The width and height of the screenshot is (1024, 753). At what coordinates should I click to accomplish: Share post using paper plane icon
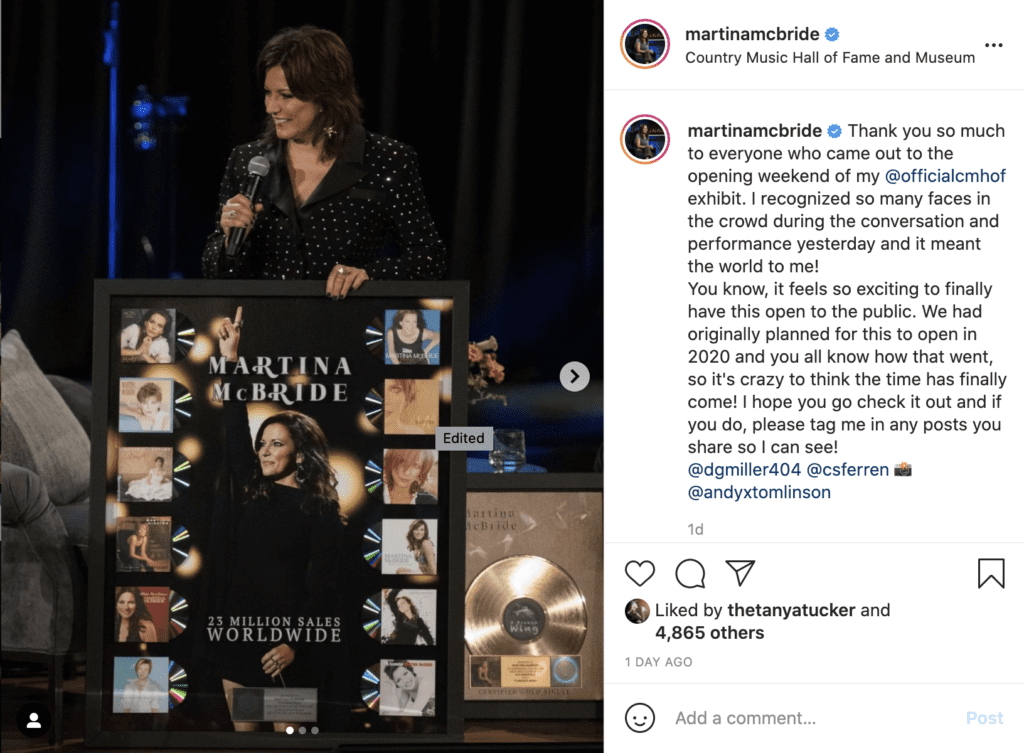point(740,573)
